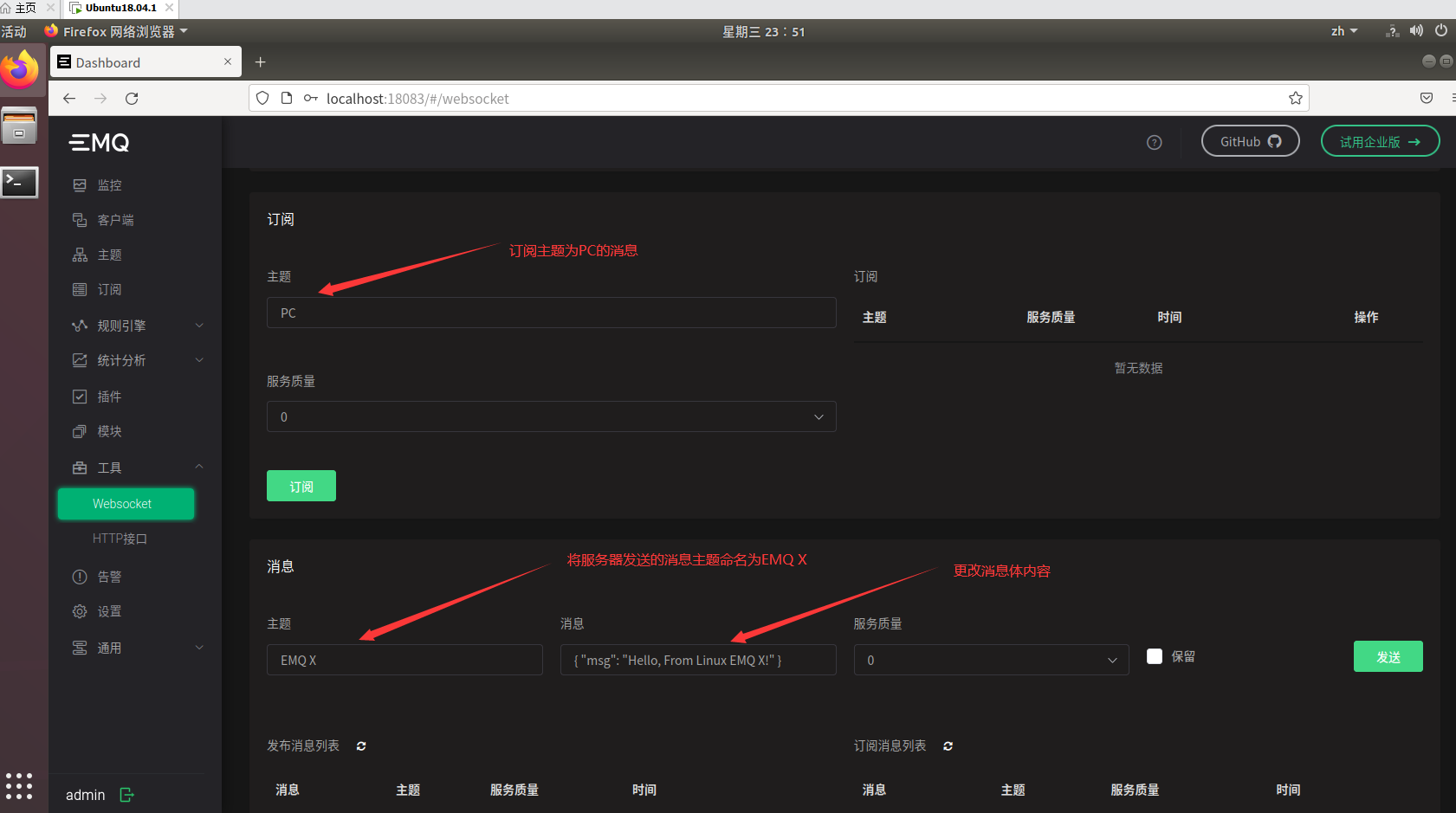This screenshot has height=813, width=1456.
Task: Click the green 订阅 subscribe button
Action: tap(301, 486)
